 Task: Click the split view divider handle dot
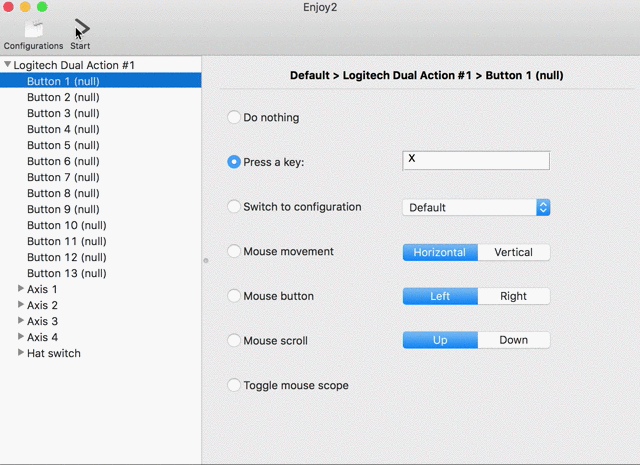(x=206, y=260)
